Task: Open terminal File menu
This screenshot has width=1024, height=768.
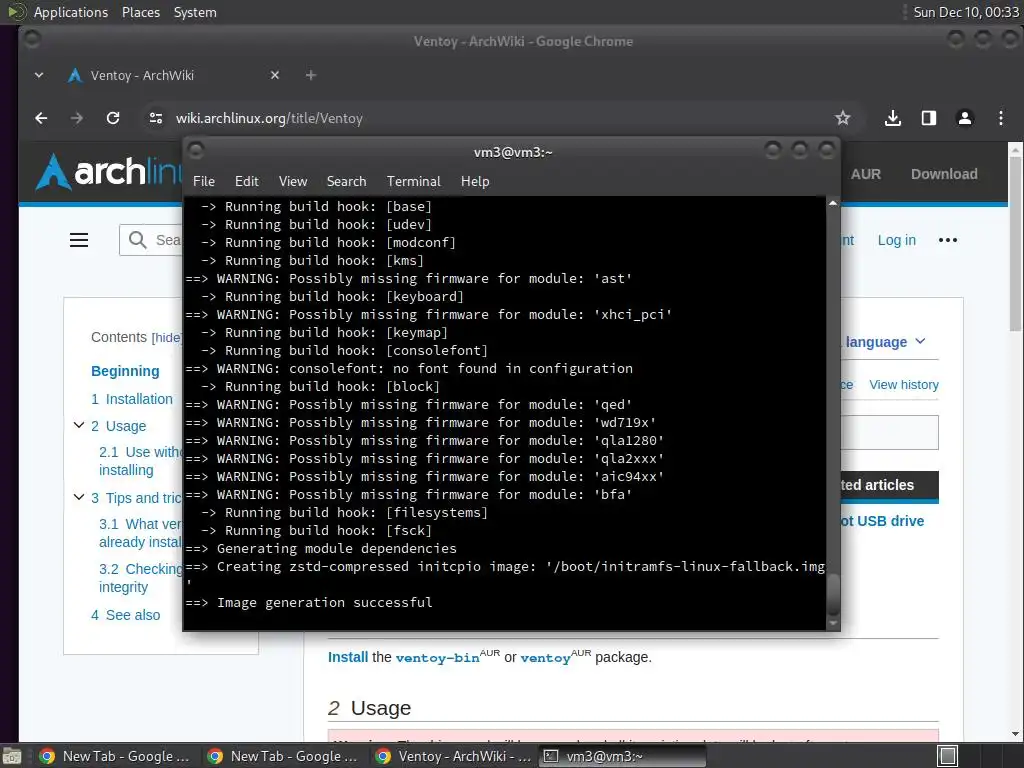Action: coord(204,182)
